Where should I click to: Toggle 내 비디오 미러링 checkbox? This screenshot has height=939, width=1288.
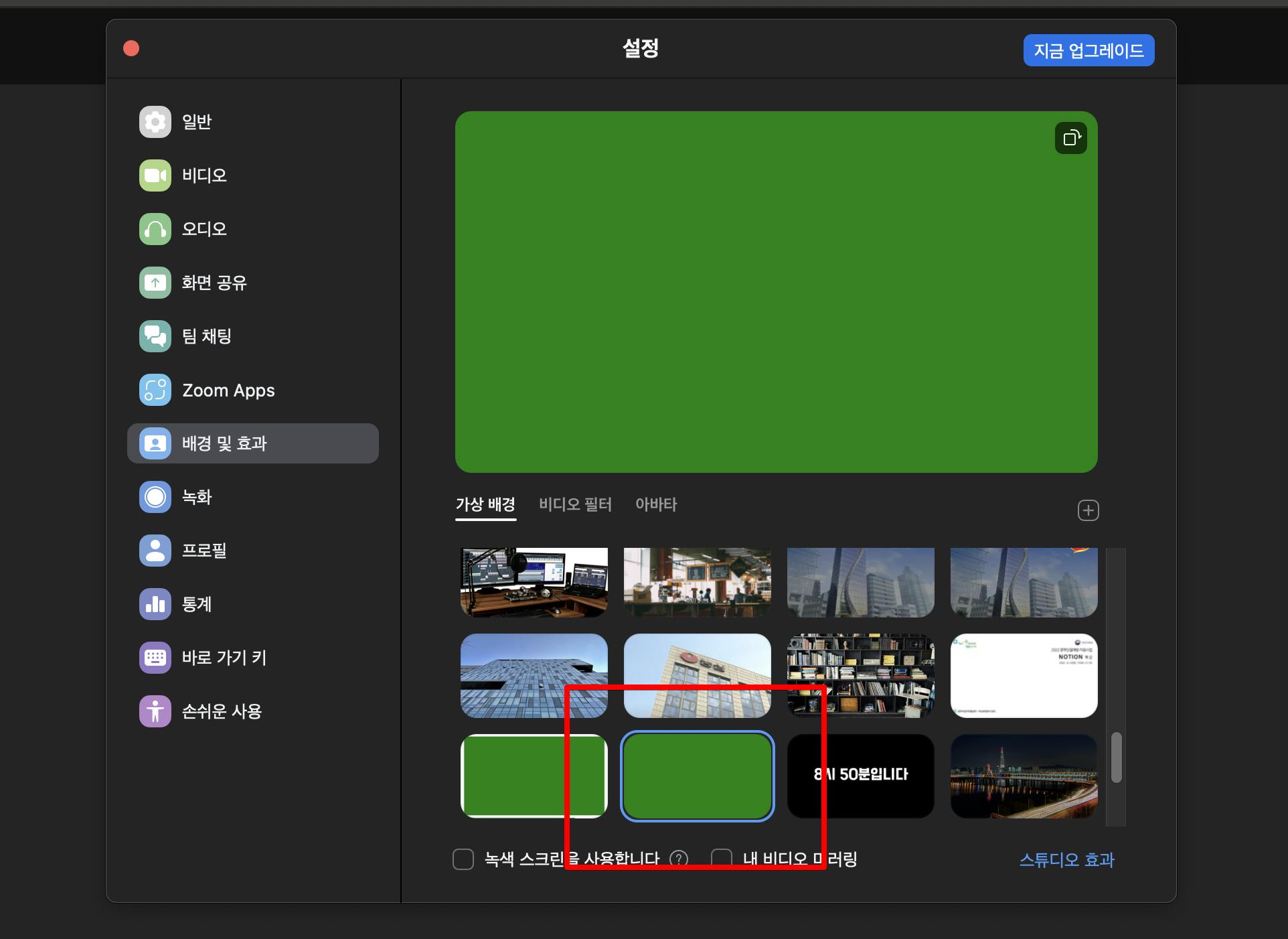tap(721, 859)
